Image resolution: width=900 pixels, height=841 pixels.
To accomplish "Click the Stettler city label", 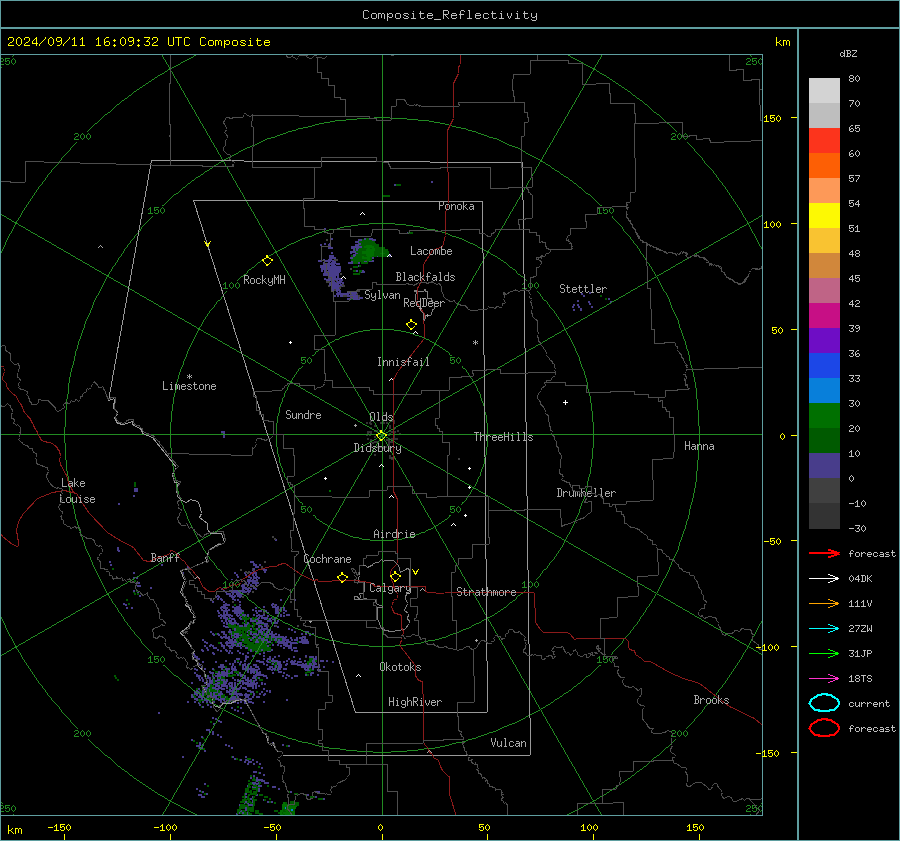I will (583, 289).
